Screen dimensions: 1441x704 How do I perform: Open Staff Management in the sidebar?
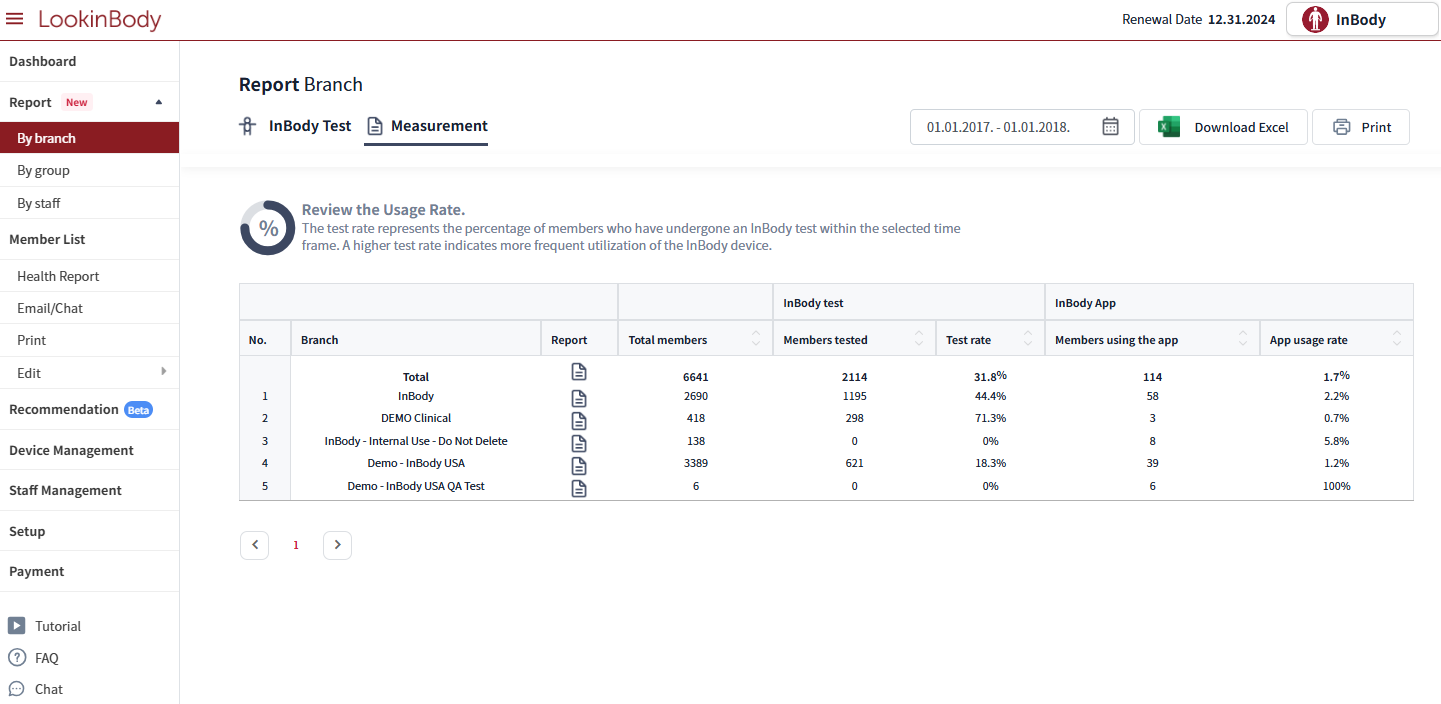[90, 490]
